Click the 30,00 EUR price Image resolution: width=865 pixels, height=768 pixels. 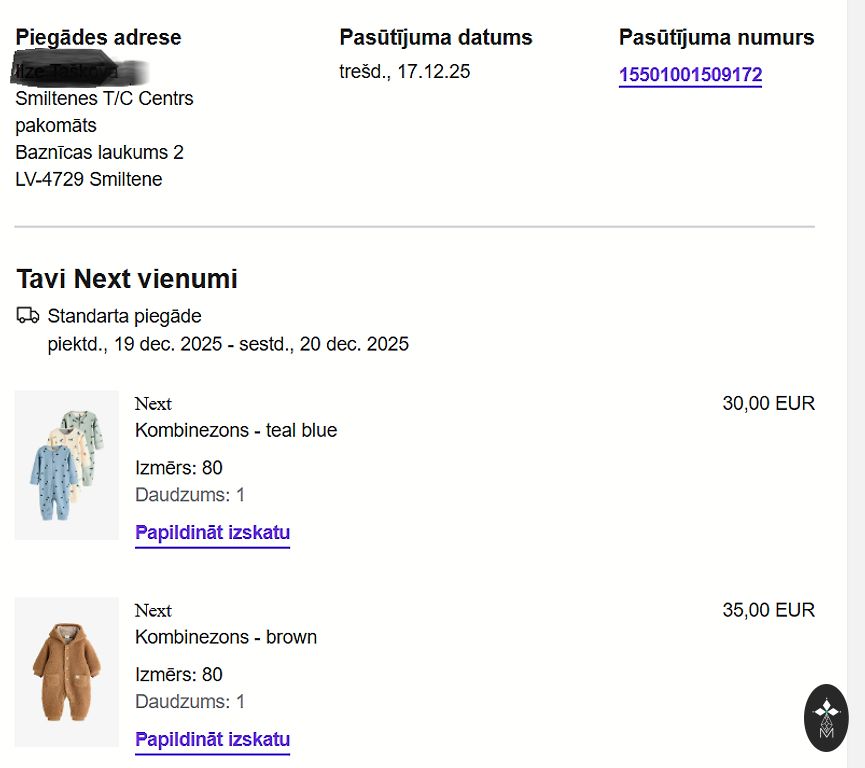point(768,404)
